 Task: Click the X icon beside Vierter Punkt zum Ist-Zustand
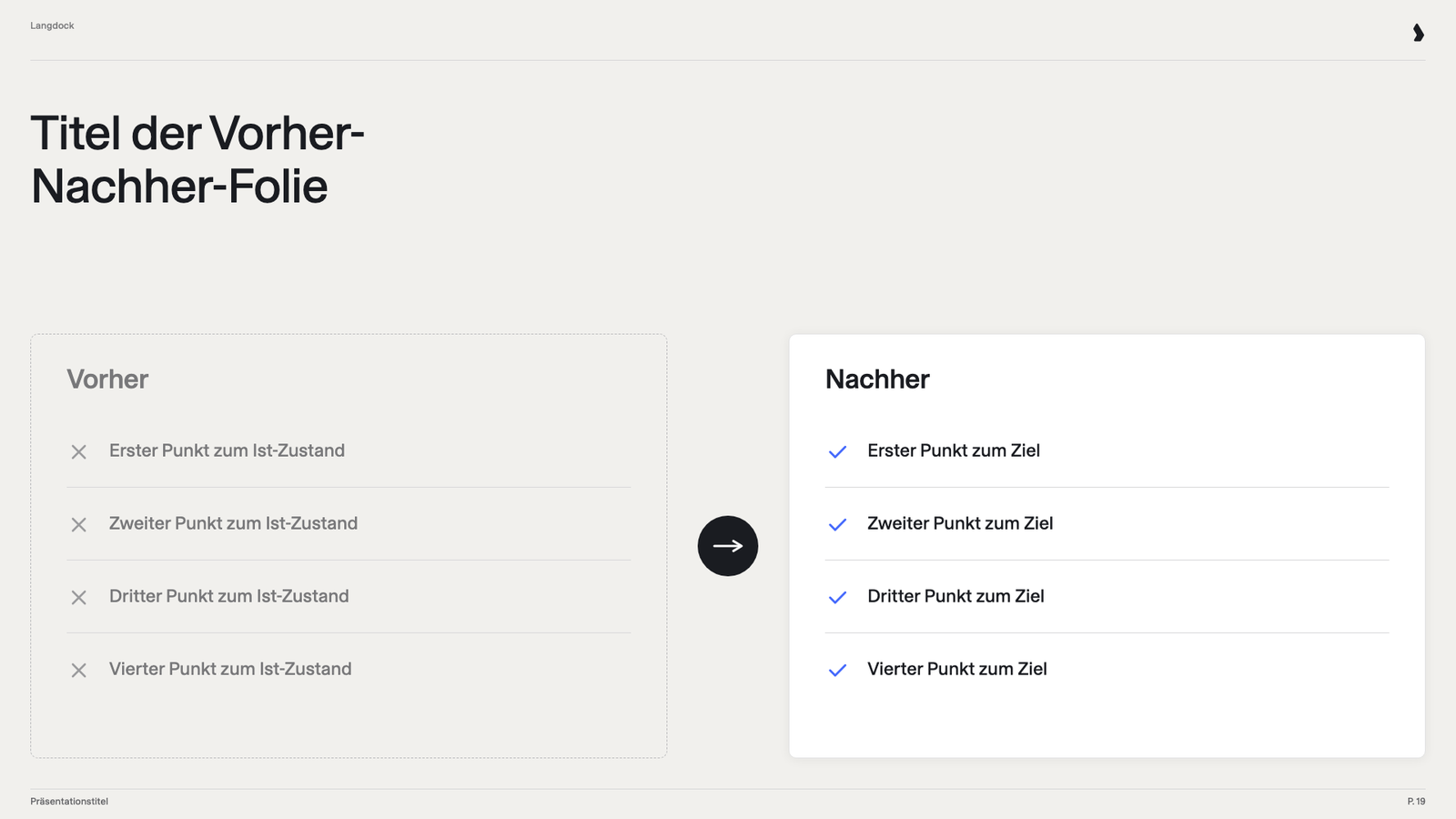coord(79,670)
